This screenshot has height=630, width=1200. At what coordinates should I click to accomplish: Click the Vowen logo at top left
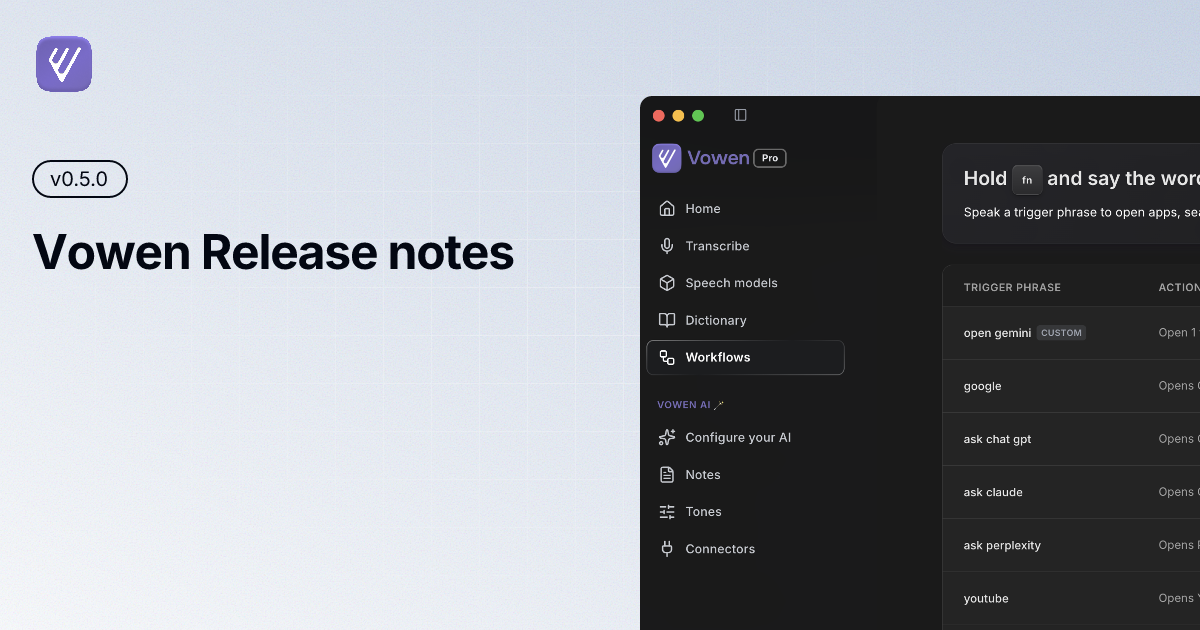[x=64, y=64]
